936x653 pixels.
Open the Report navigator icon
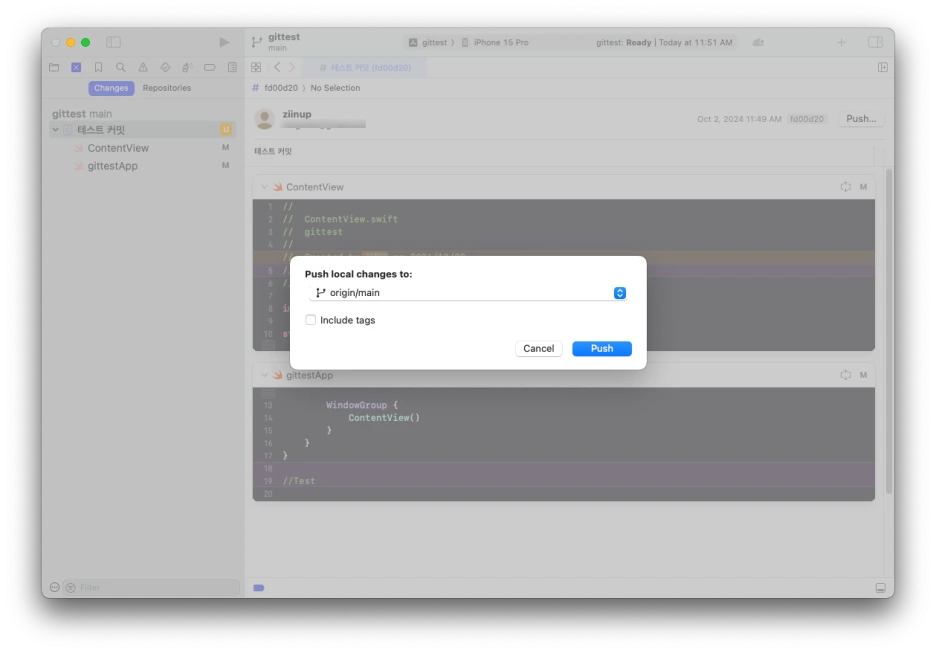pos(232,67)
